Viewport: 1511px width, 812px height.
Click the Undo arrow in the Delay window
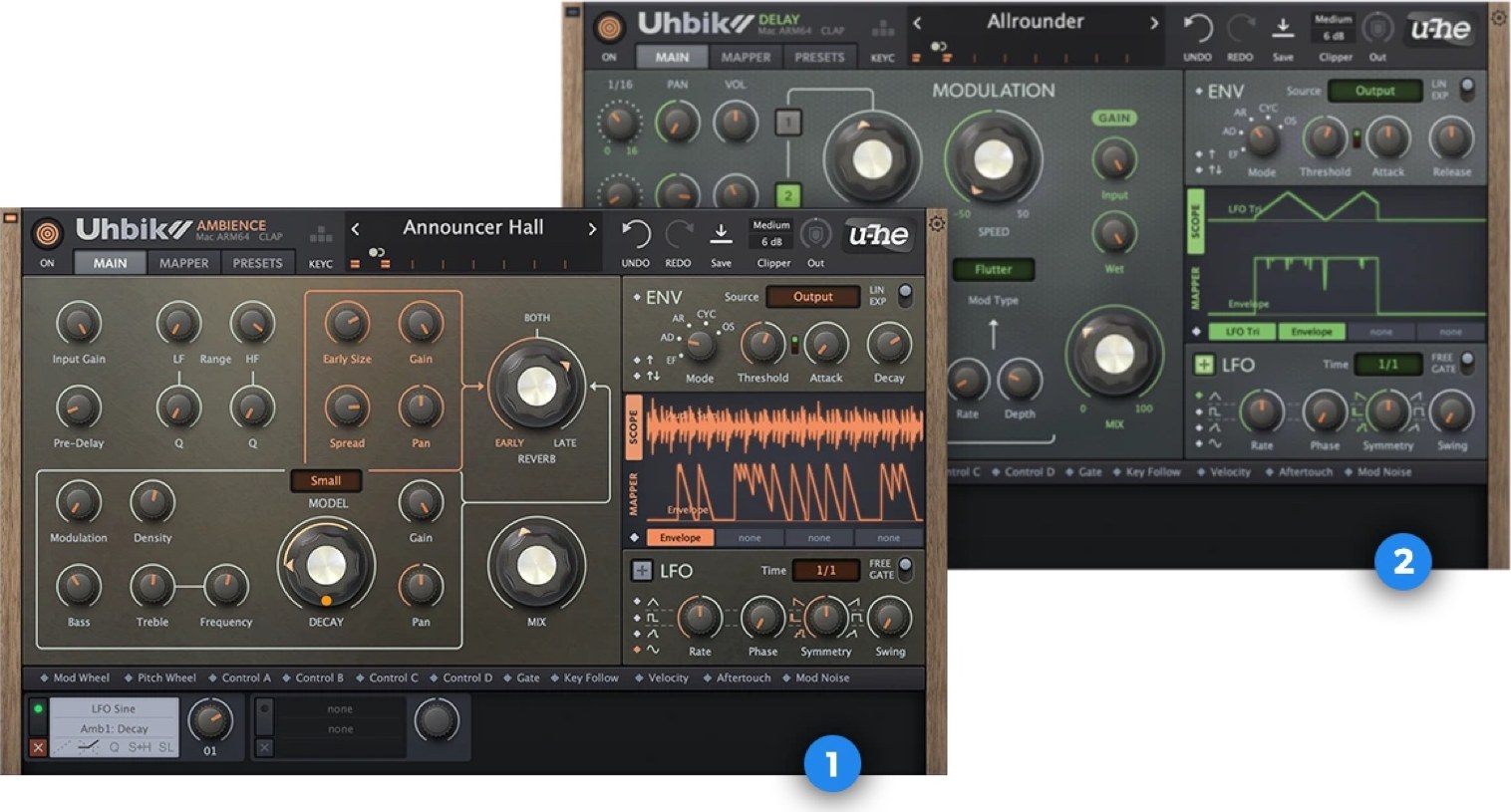click(x=1197, y=28)
